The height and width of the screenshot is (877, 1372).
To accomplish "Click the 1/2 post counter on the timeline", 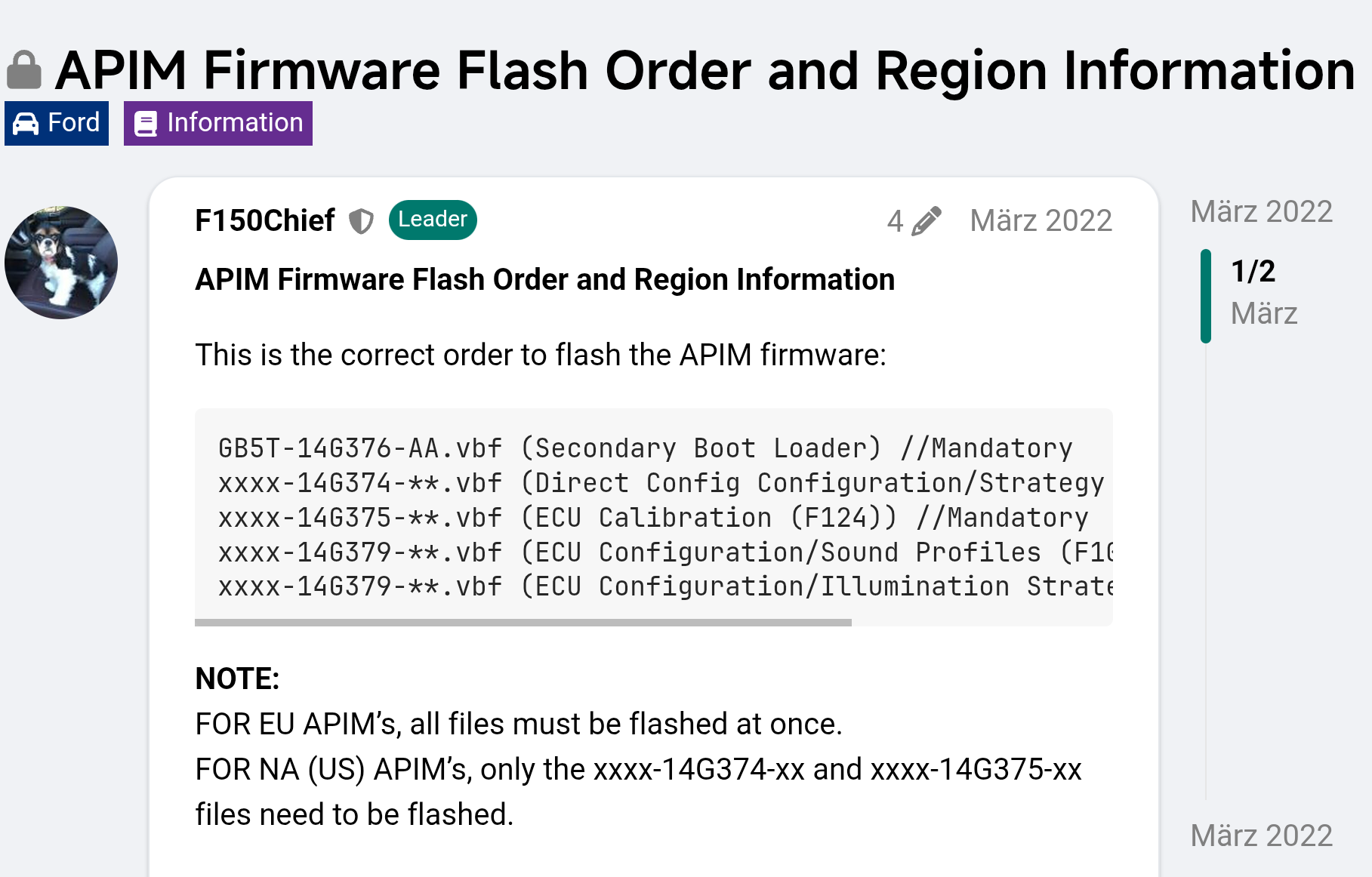I will pyautogui.click(x=1253, y=272).
